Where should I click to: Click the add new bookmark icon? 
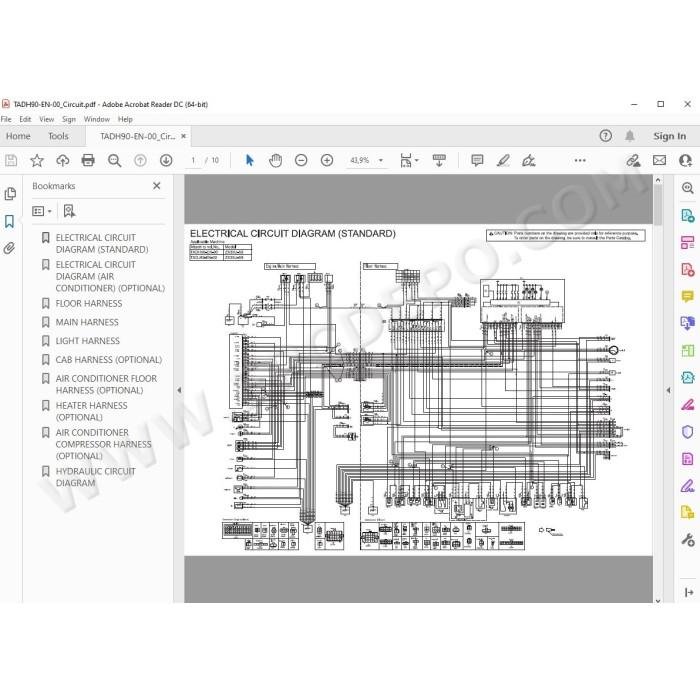click(69, 211)
